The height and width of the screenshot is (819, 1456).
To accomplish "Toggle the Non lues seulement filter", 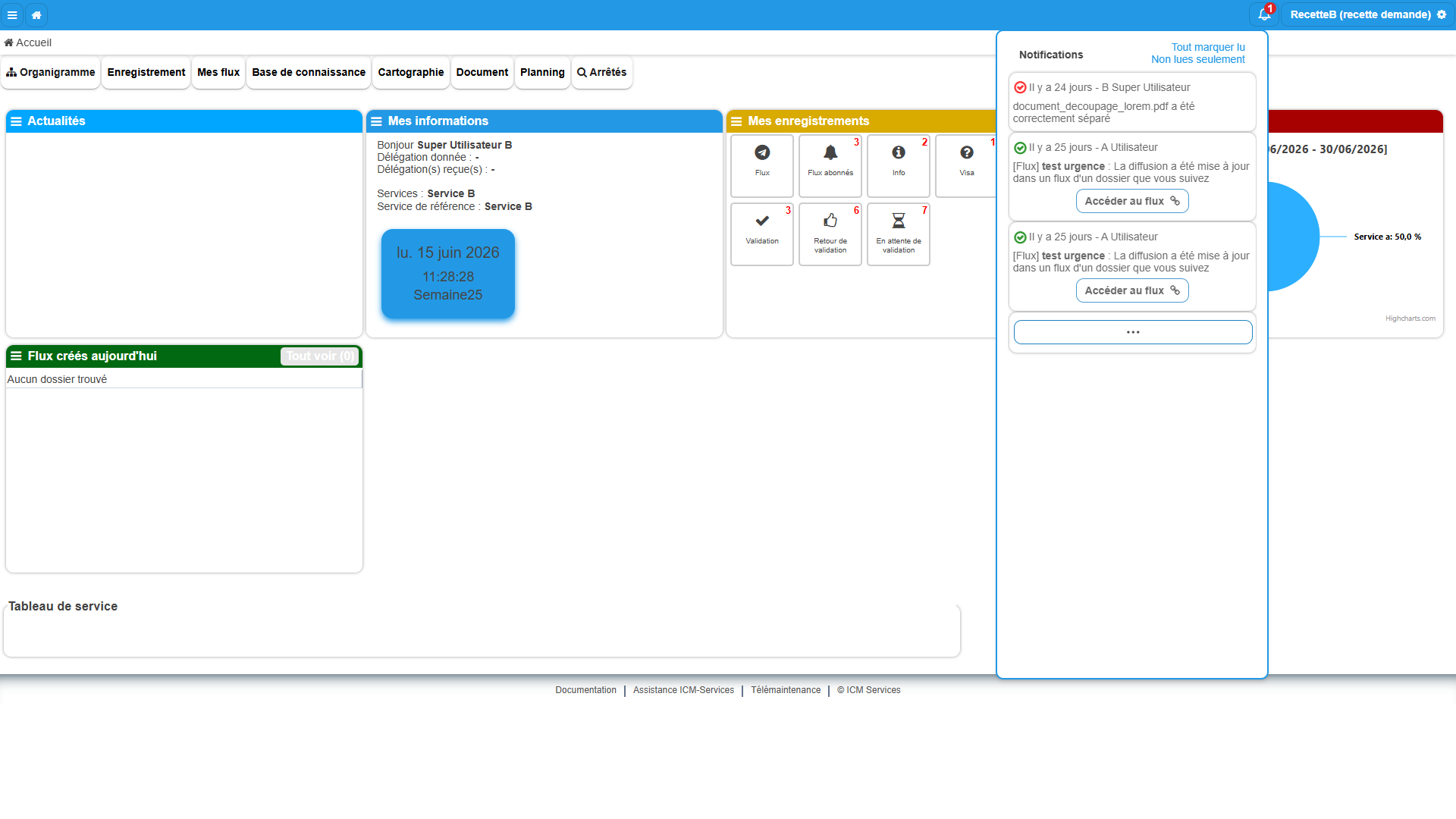I will [x=1198, y=59].
